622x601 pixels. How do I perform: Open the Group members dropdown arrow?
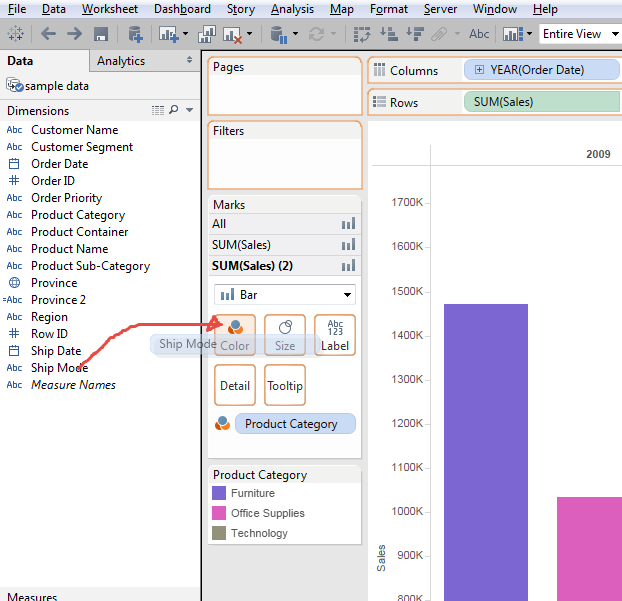point(457,34)
